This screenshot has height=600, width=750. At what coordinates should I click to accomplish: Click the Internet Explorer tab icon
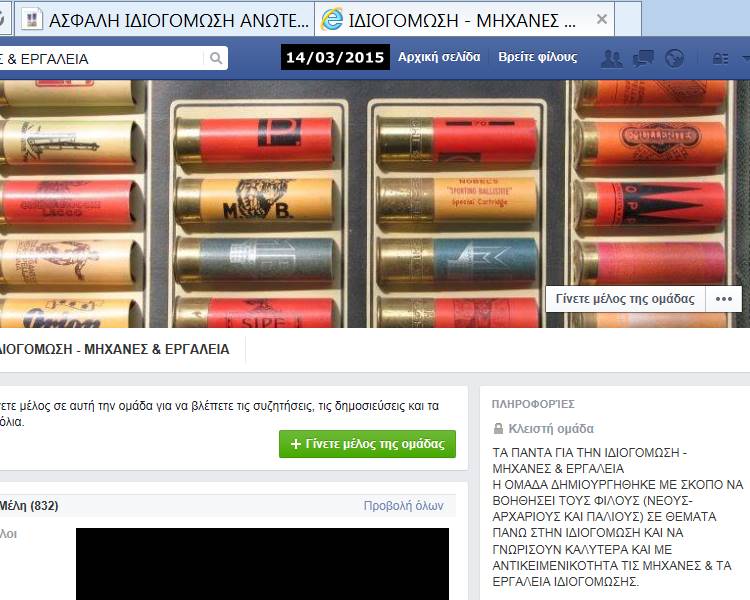click(x=332, y=20)
